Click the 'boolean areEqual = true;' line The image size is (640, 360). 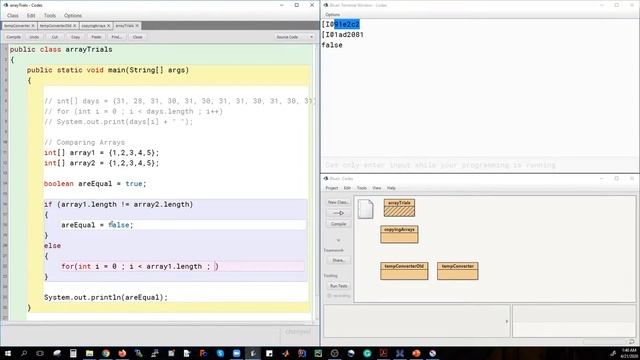pos(95,184)
